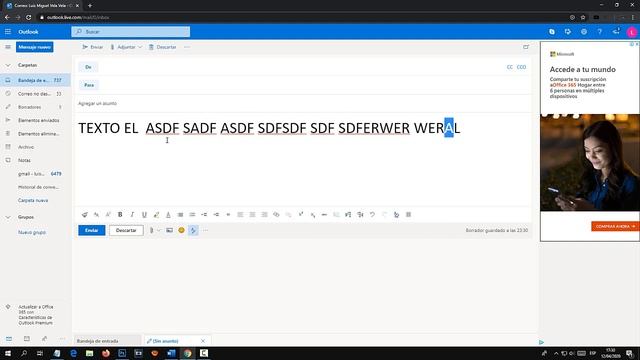Open the Notas folder
The height and width of the screenshot is (360, 640).
(35, 160)
